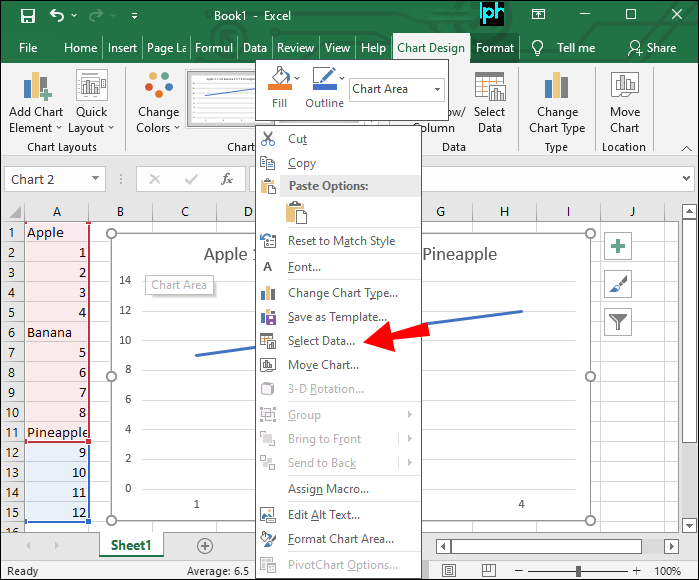699x580 pixels.
Task: Switch to the Format ribbon tab
Action: tap(495, 48)
